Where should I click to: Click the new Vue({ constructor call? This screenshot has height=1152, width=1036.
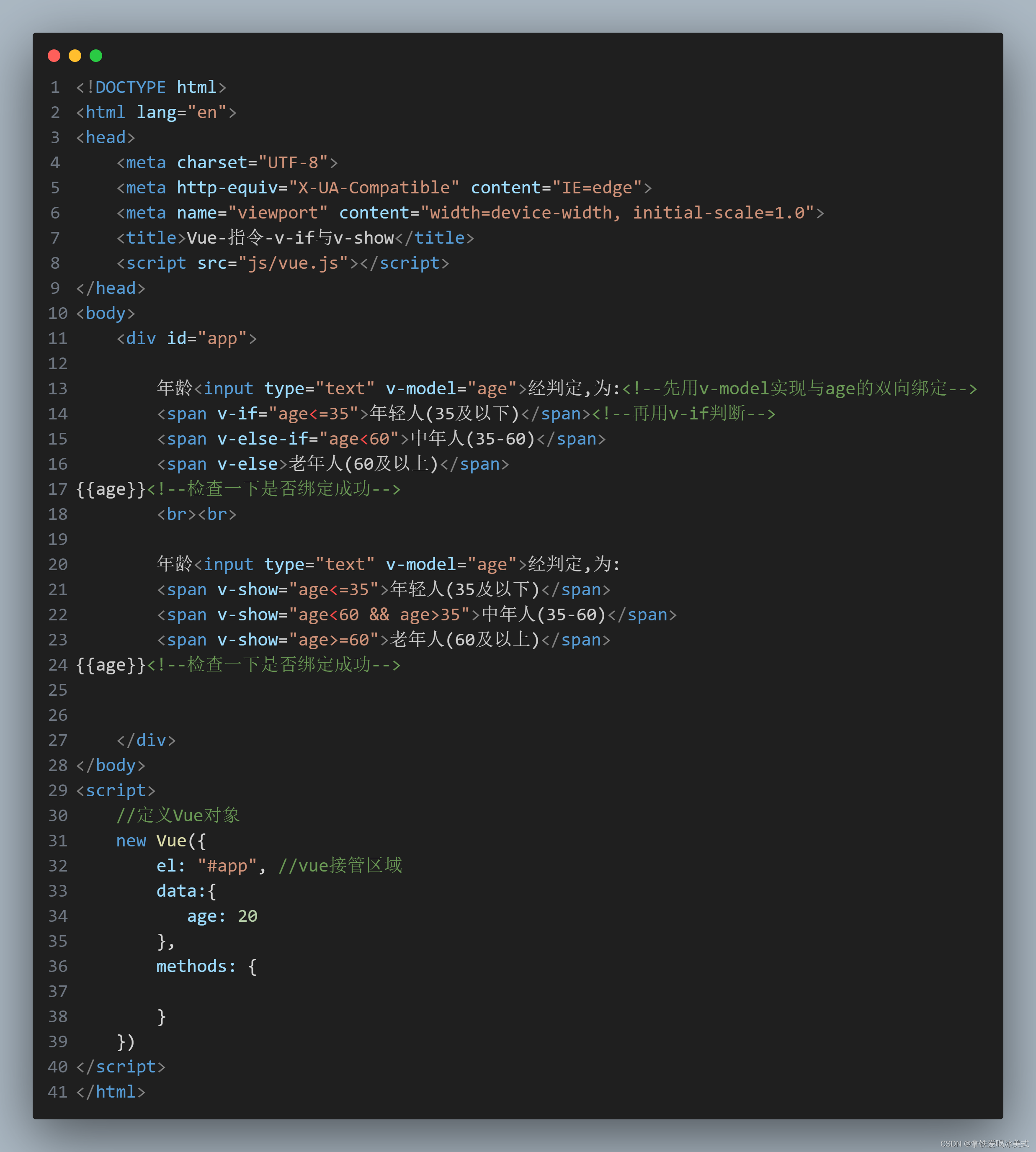[161, 840]
